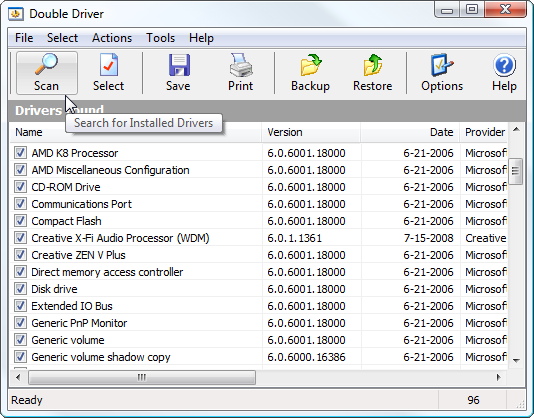Select the Generic volume shadow copy name
The width and height of the screenshot is (534, 418).
(100, 357)
